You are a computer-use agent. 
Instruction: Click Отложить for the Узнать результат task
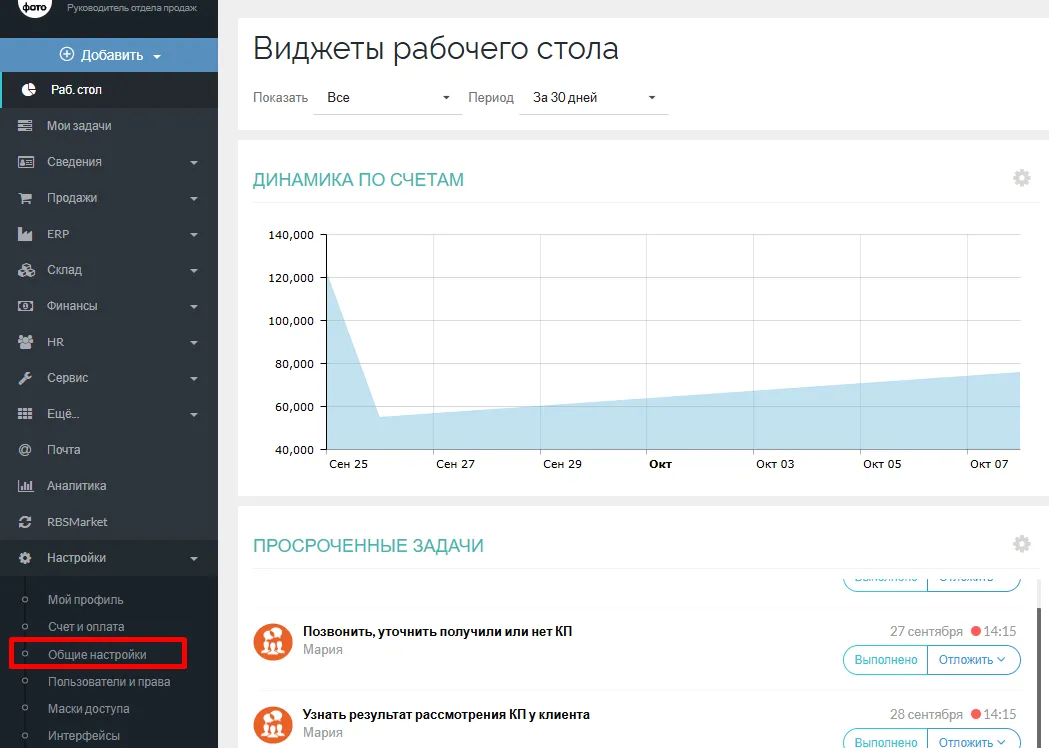tap(973, 741)
